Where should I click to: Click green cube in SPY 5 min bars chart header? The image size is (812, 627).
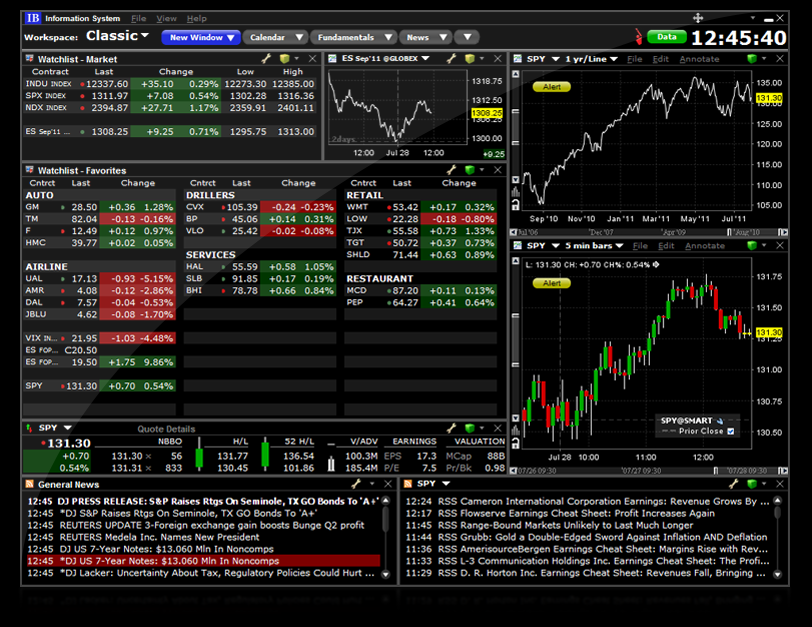pos(752,245)
